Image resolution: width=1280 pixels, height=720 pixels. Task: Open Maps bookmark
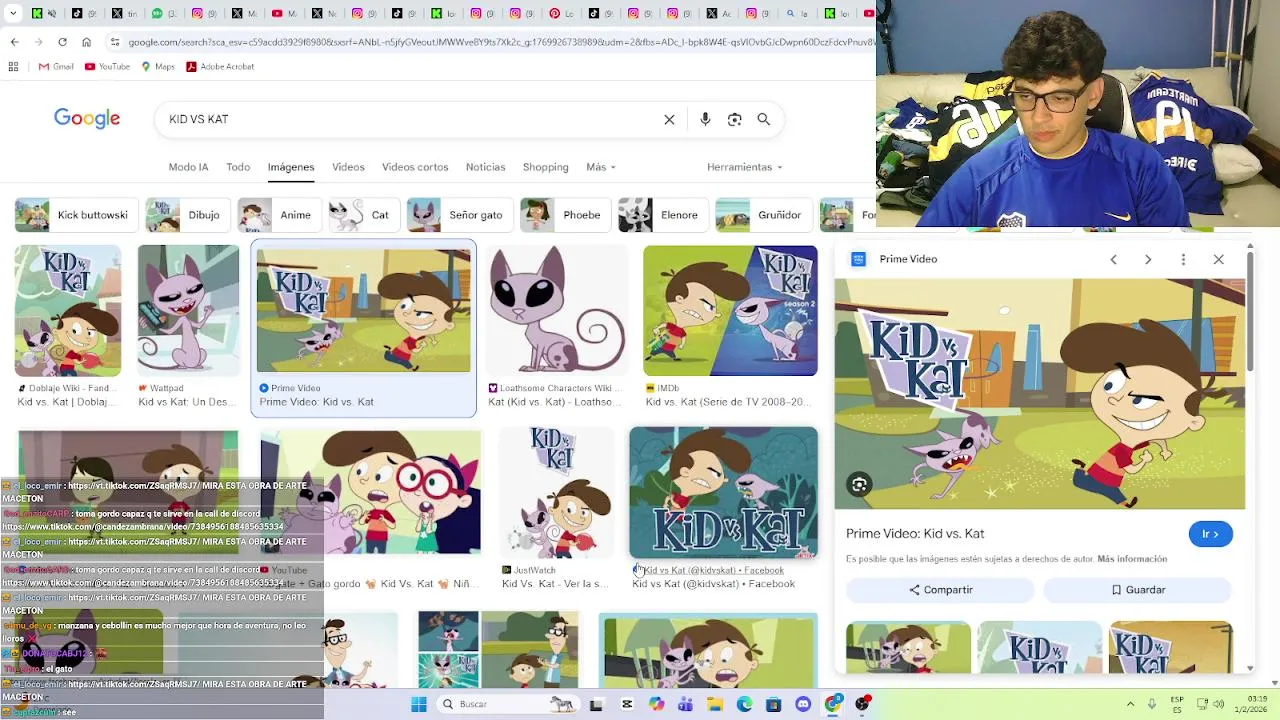coord(158,67)
